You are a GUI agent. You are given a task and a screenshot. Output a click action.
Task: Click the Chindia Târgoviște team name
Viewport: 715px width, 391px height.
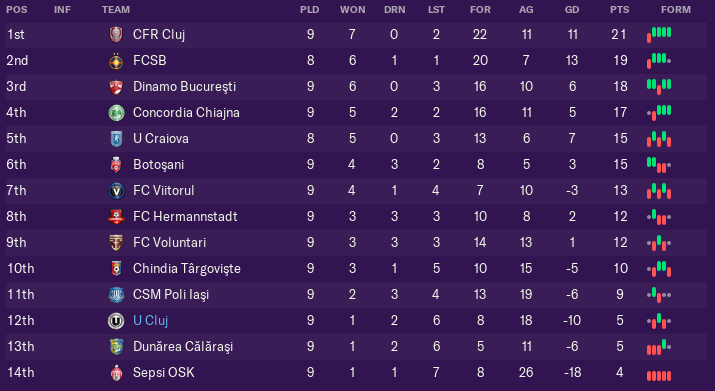tap(187, 269)
